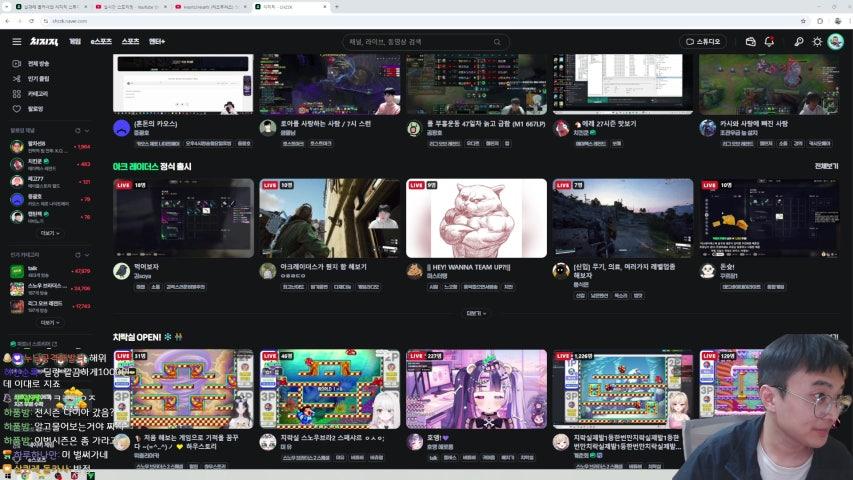Open the notifications bell
The height and width of the screenshot is (480, 853).
pos(769,42)
